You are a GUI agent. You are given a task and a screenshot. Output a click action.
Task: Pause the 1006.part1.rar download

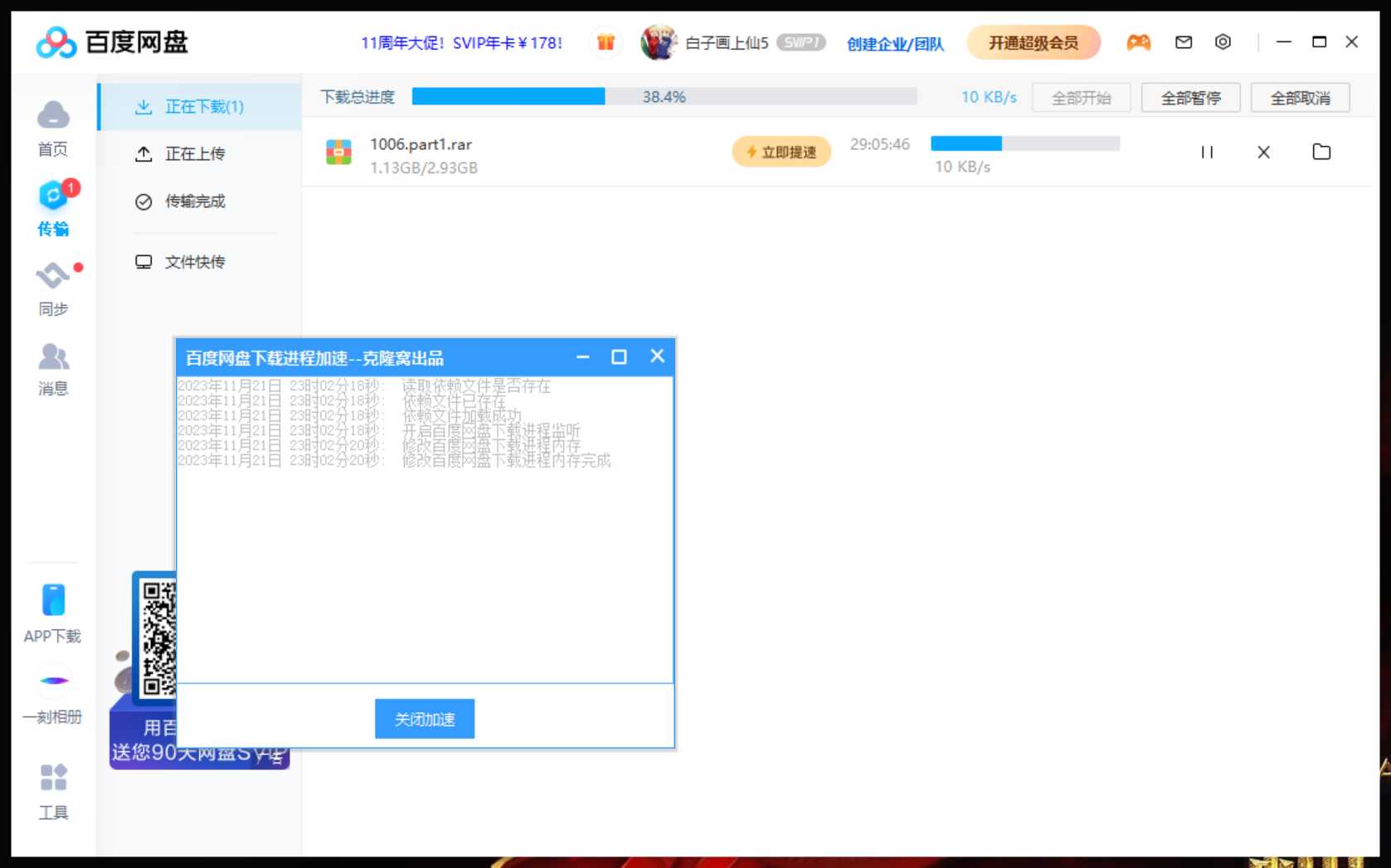[x=1207, y=152]
